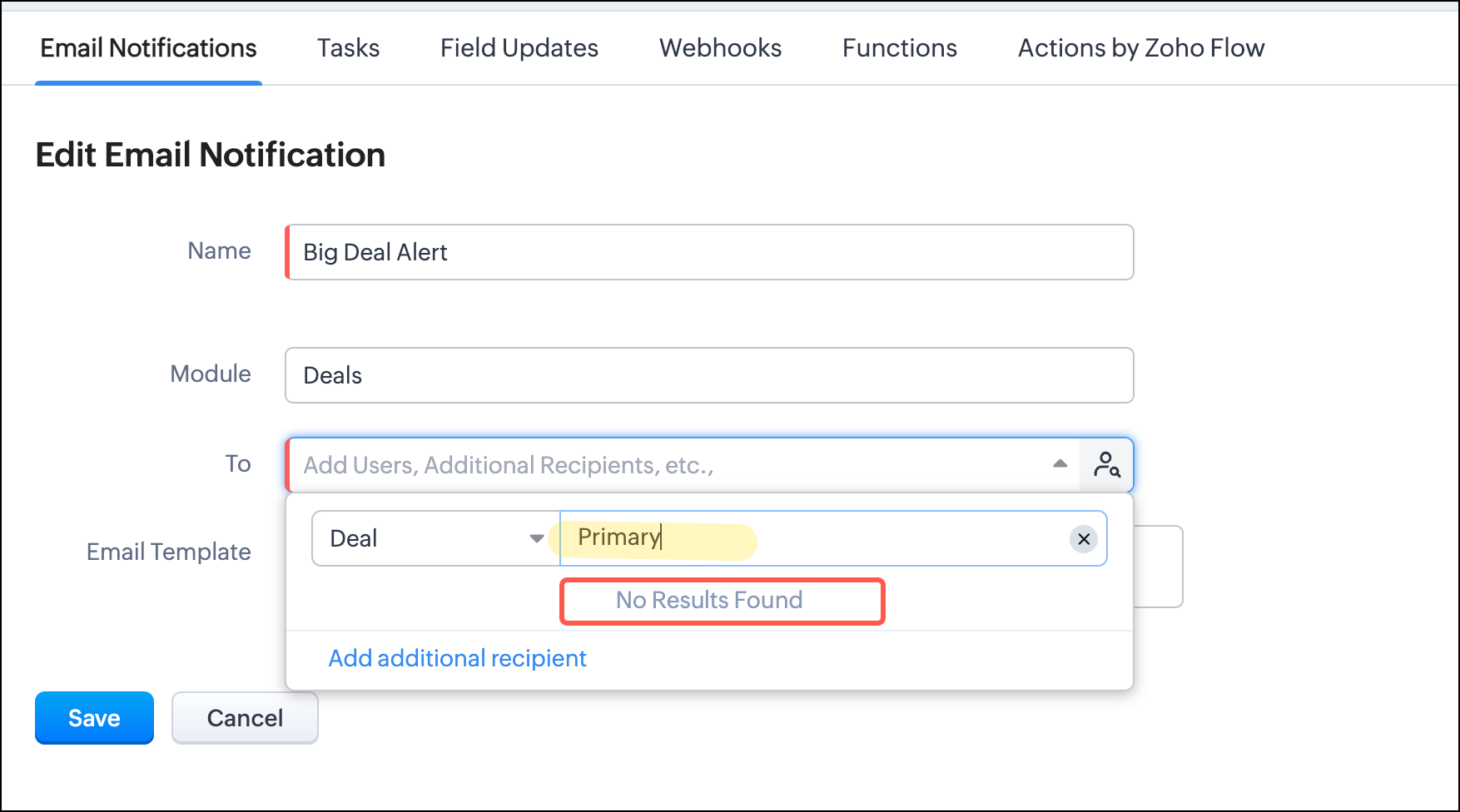The height and width of the screenshot is (812, 1460).
Task: Switch to the Tasks tab
Action: point(348,48)
